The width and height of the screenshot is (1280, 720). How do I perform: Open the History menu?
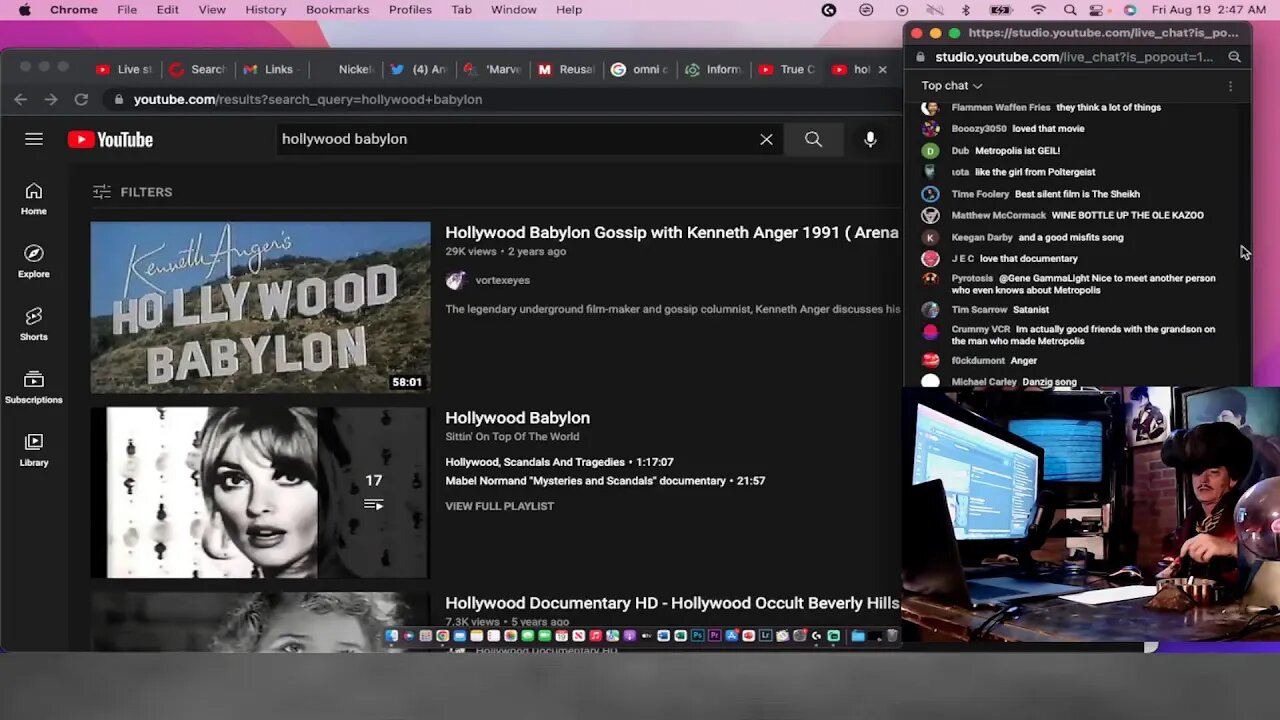point(266,10)
